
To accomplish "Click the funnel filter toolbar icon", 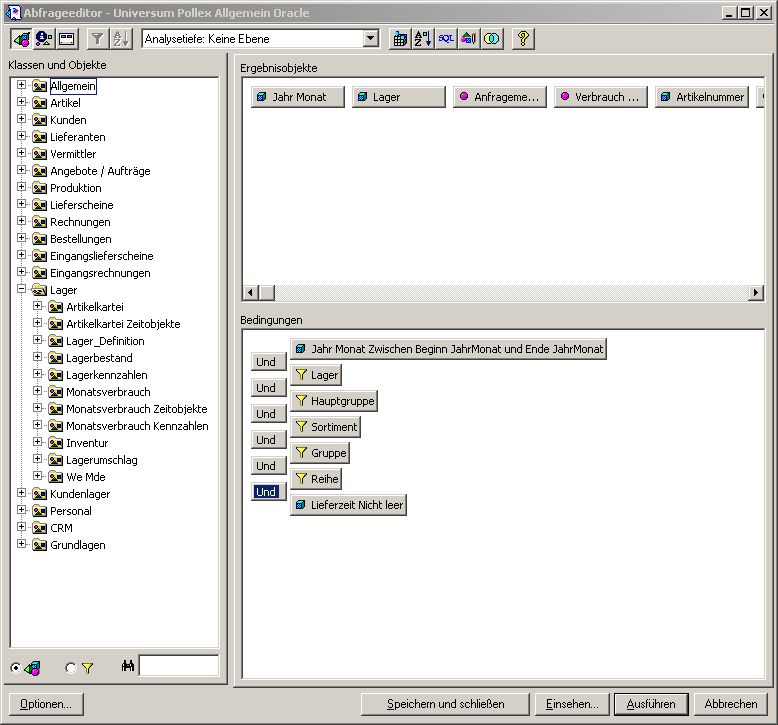I will click(x=97, y=39).
